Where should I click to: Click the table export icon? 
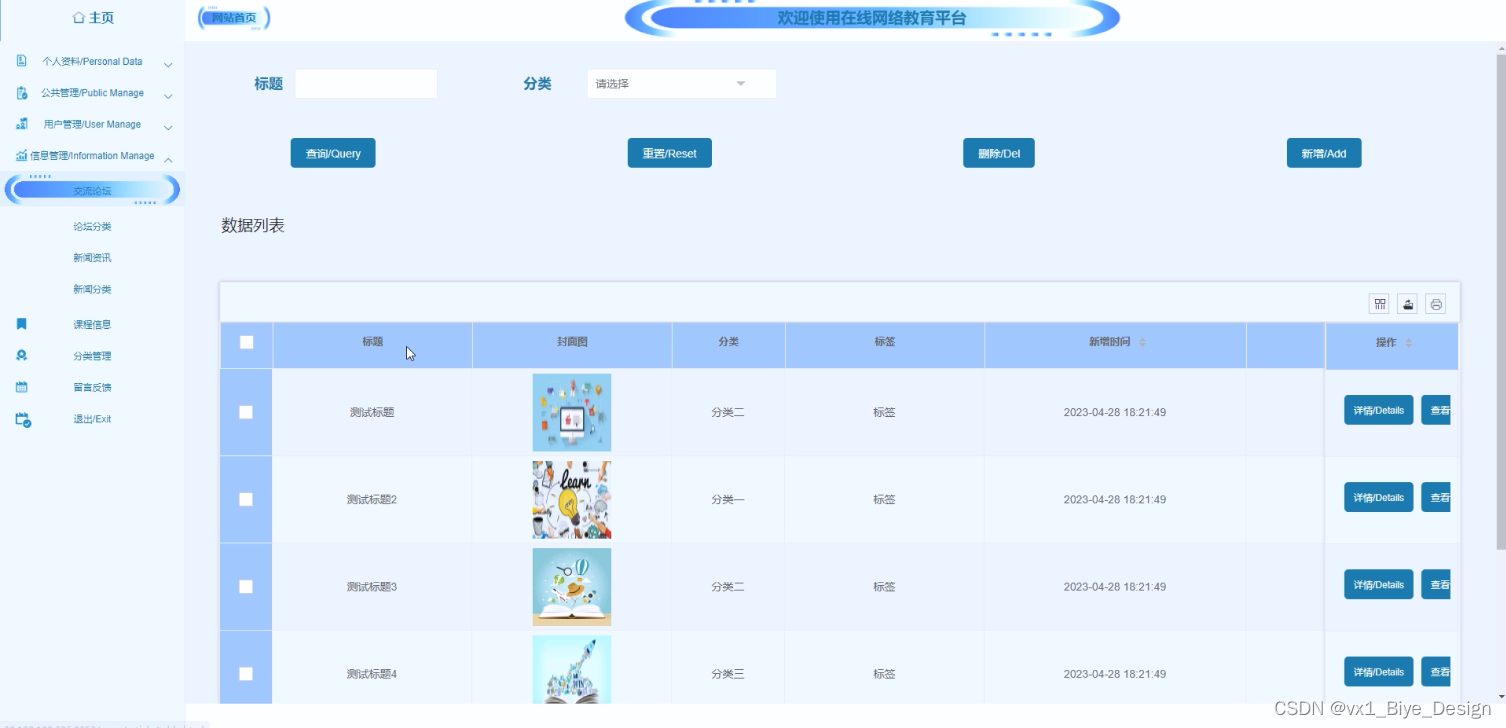(1407, 304)
